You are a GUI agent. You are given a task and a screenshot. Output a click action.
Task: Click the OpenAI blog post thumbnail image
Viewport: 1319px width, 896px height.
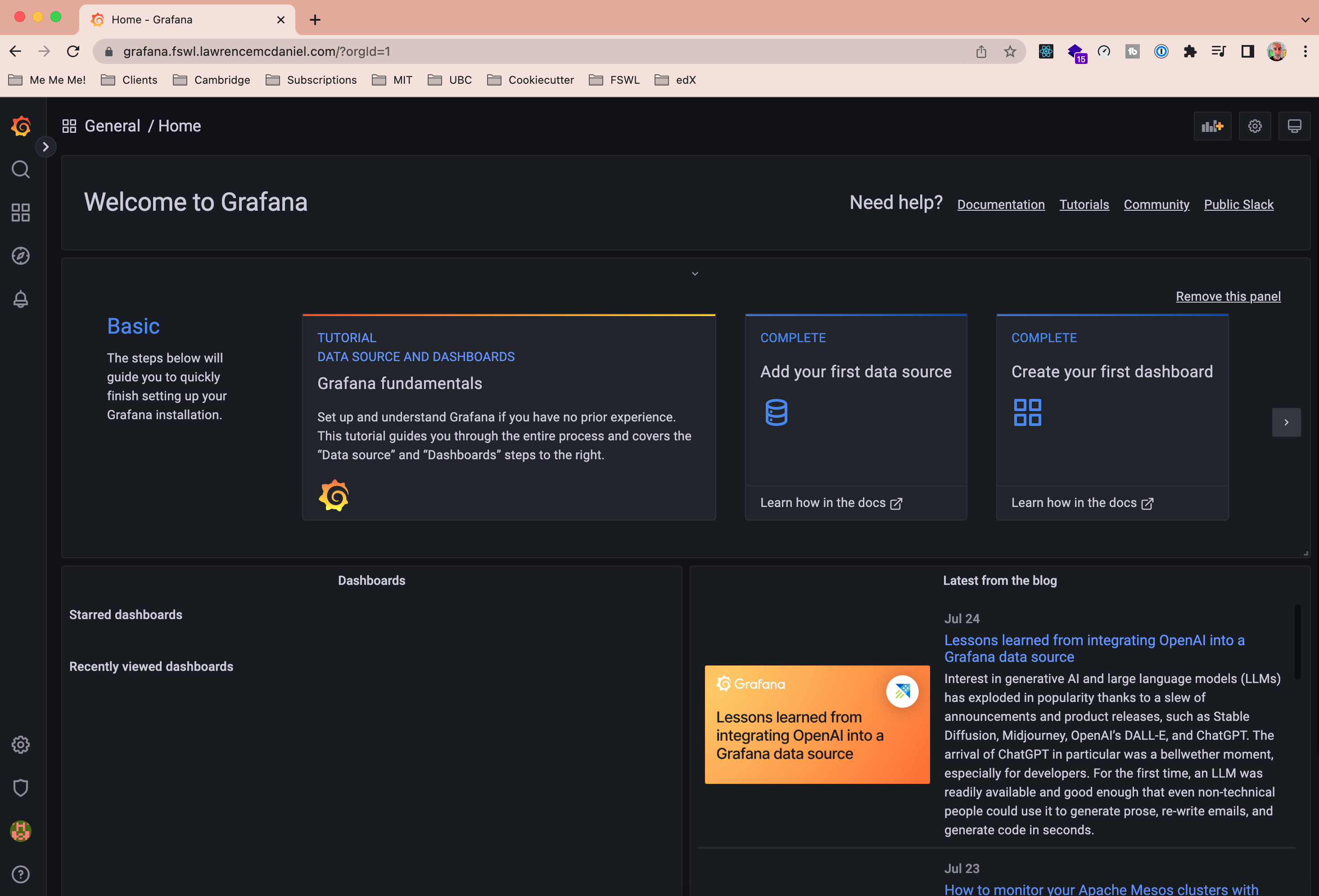pyautogui.click(x=817, y=724)
